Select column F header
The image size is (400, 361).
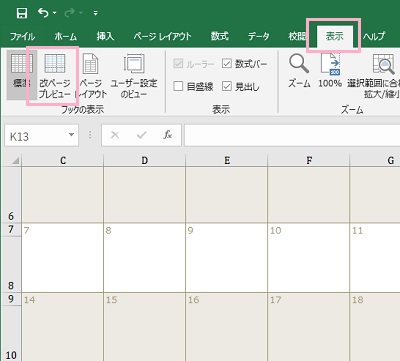309,161
